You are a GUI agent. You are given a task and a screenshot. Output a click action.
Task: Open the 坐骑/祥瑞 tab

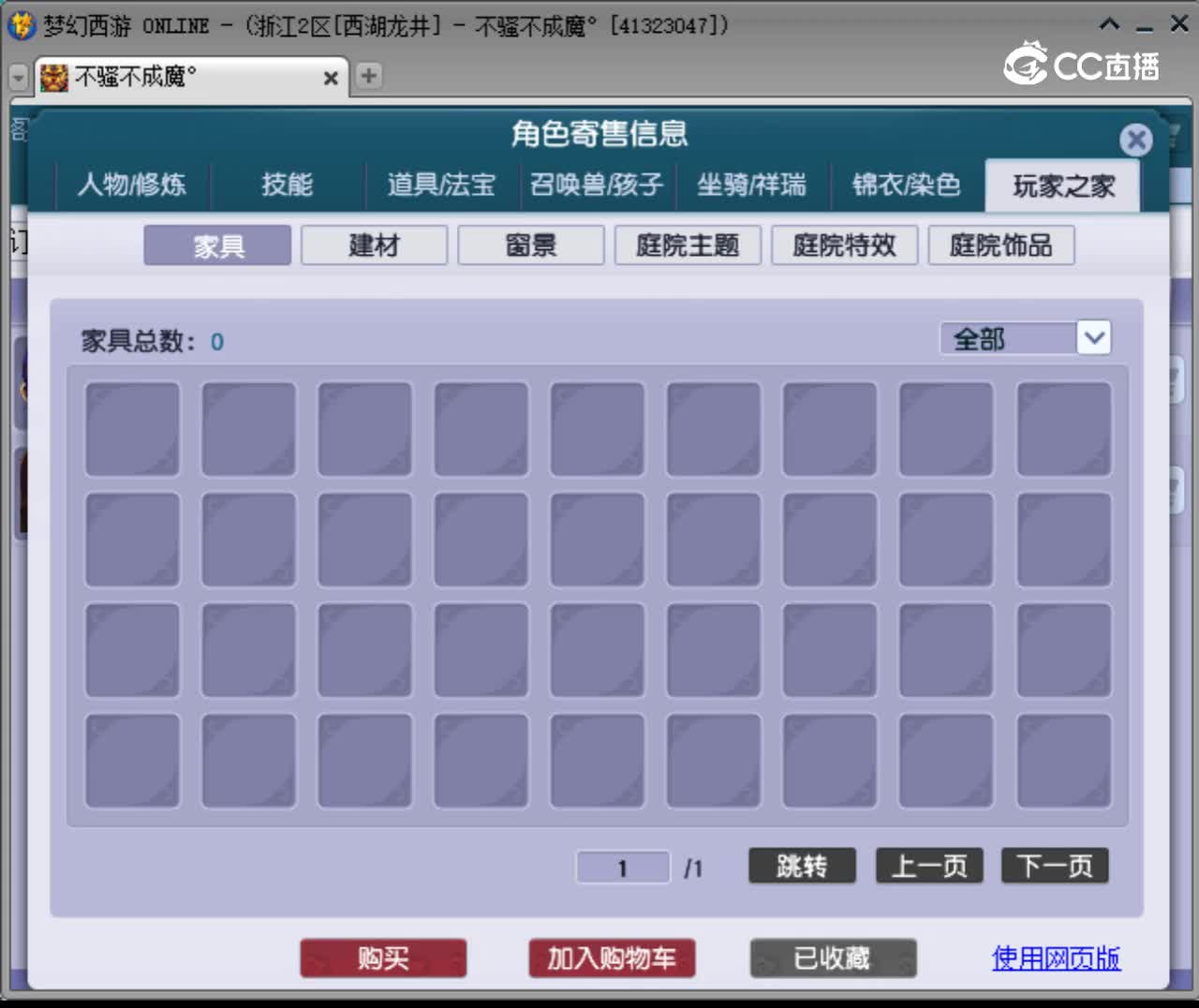[751, 184]
